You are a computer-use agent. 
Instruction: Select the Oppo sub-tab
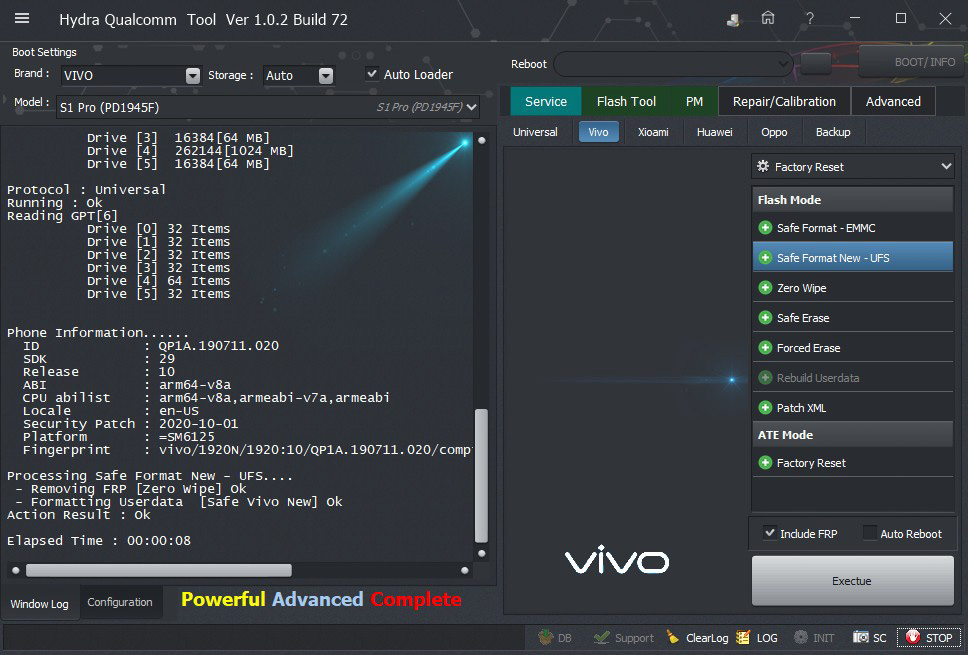(774, 132)
